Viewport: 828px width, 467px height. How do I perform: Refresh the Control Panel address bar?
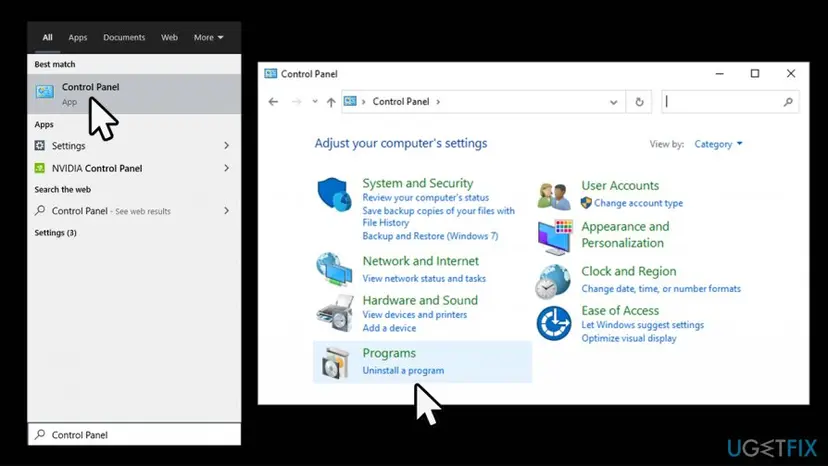pyautogui.click(x=639, y=102)
